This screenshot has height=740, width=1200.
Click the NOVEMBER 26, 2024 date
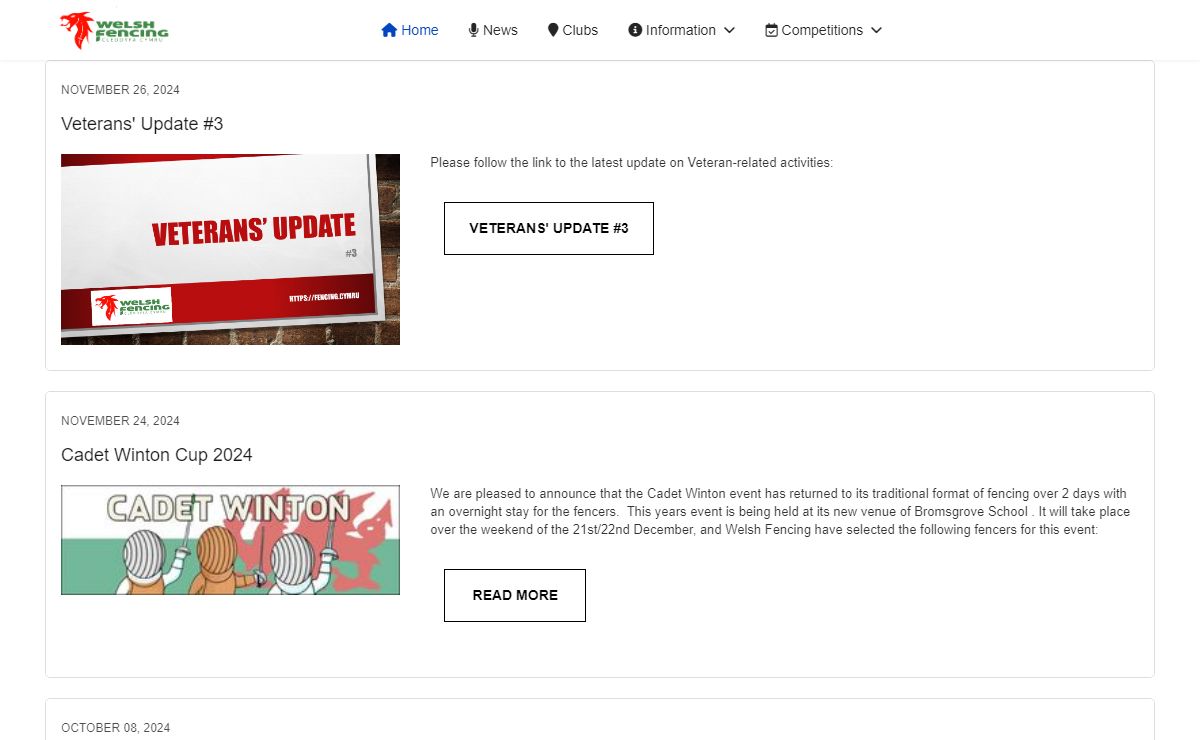pyautogui.click(x=120, y=90)
